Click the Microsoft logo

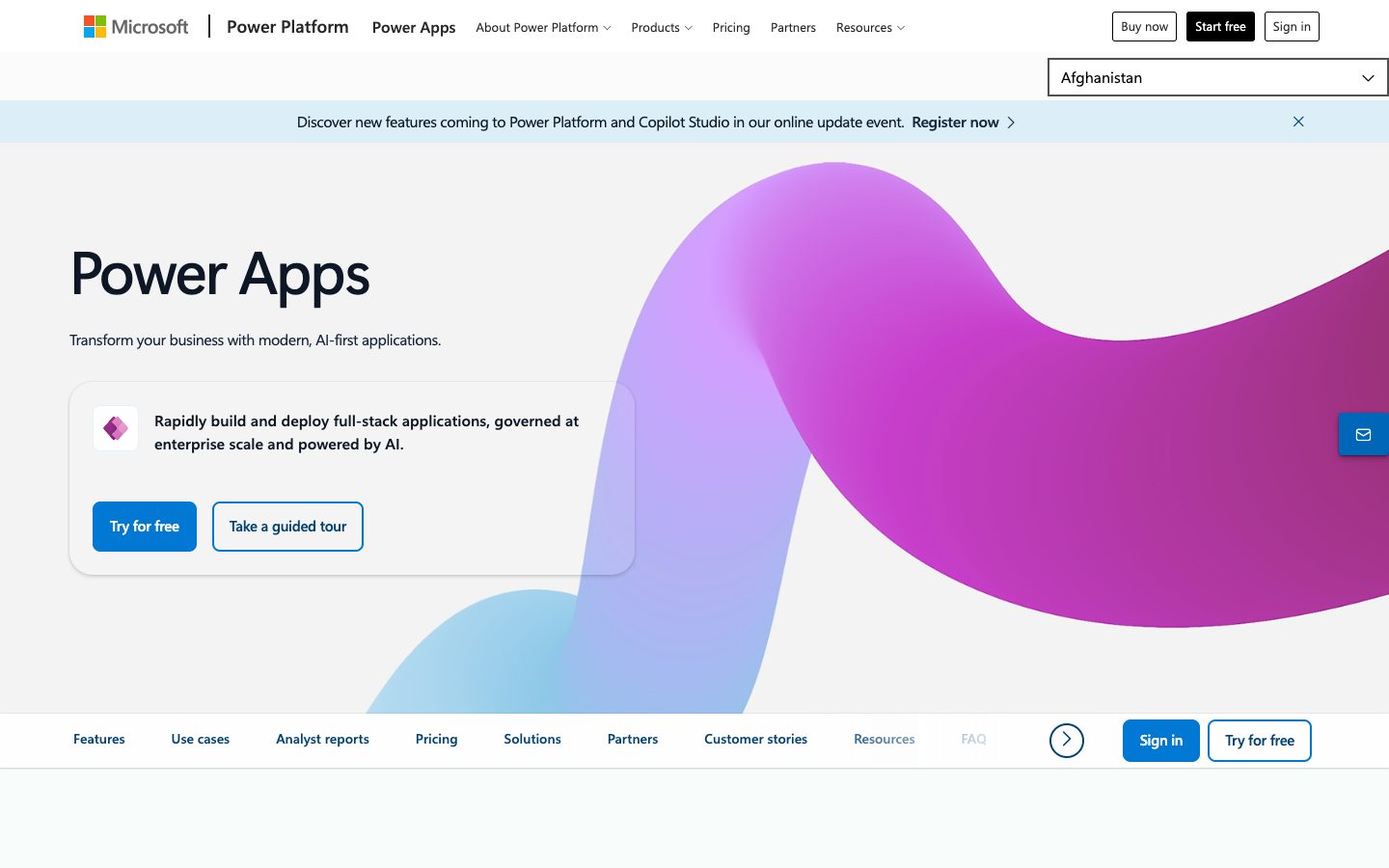136,27
